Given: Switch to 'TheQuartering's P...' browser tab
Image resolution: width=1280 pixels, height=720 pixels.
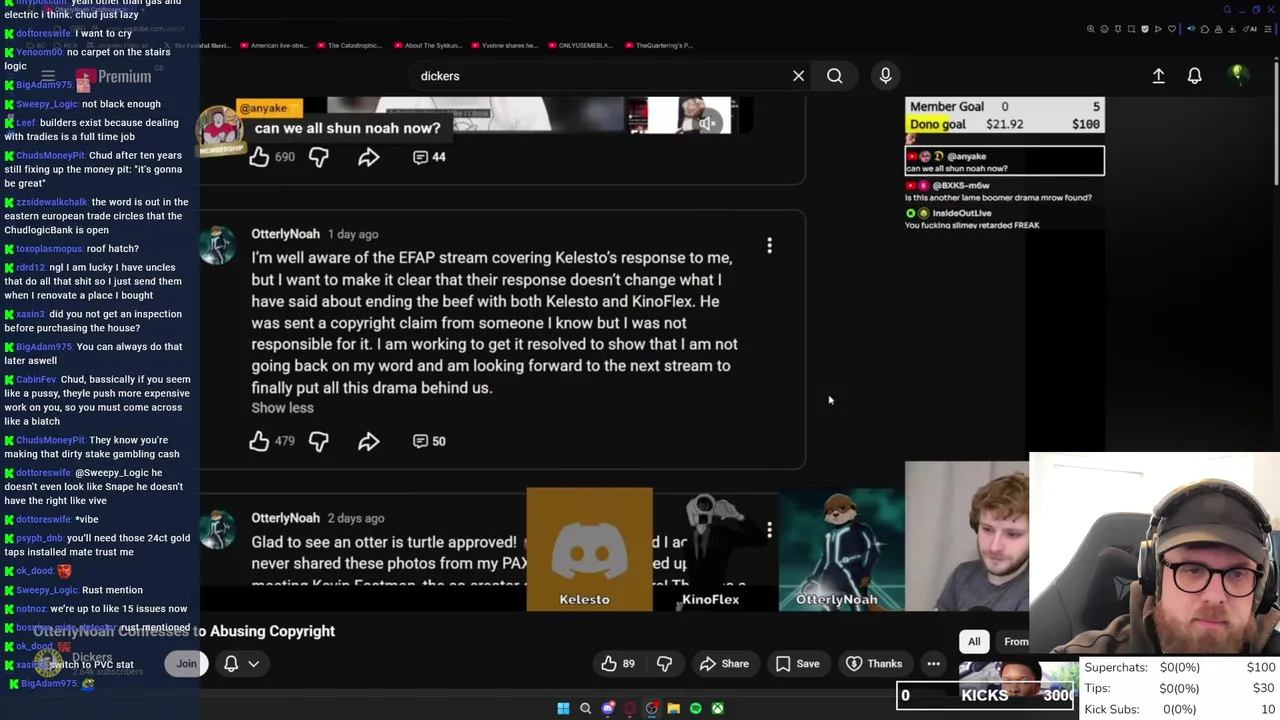Looking at the screenshot, I should coord(658,45).
